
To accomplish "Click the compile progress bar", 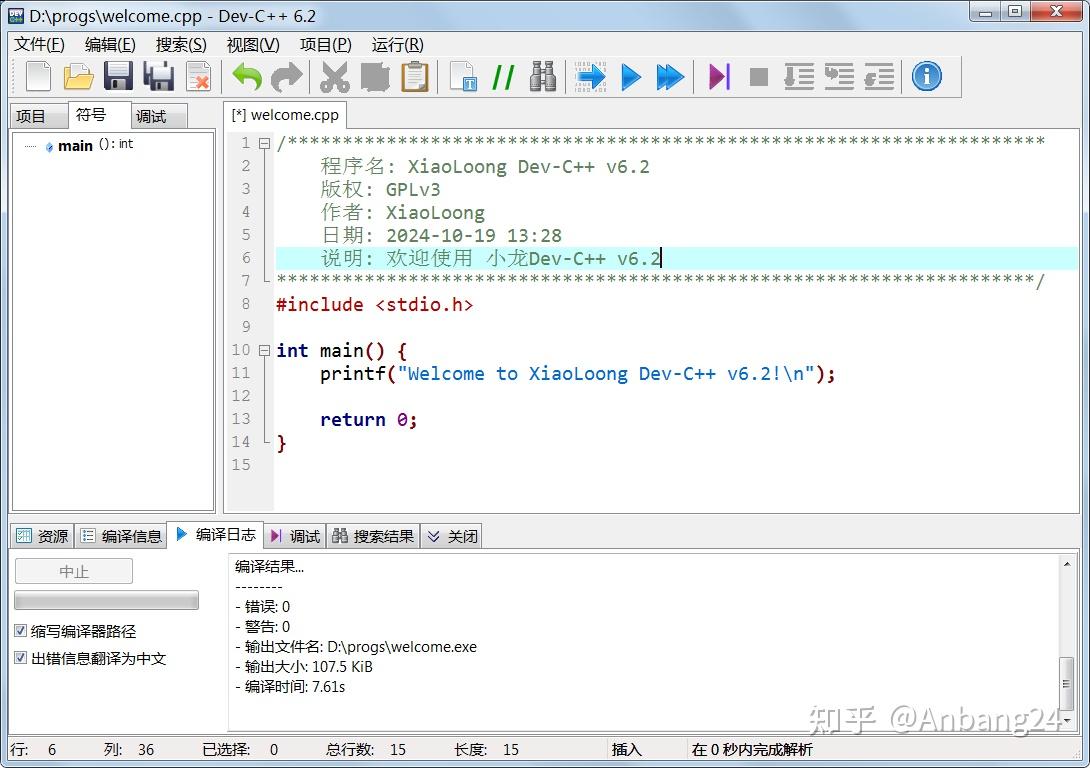I will pyautogui.click(x=106, y=600).
